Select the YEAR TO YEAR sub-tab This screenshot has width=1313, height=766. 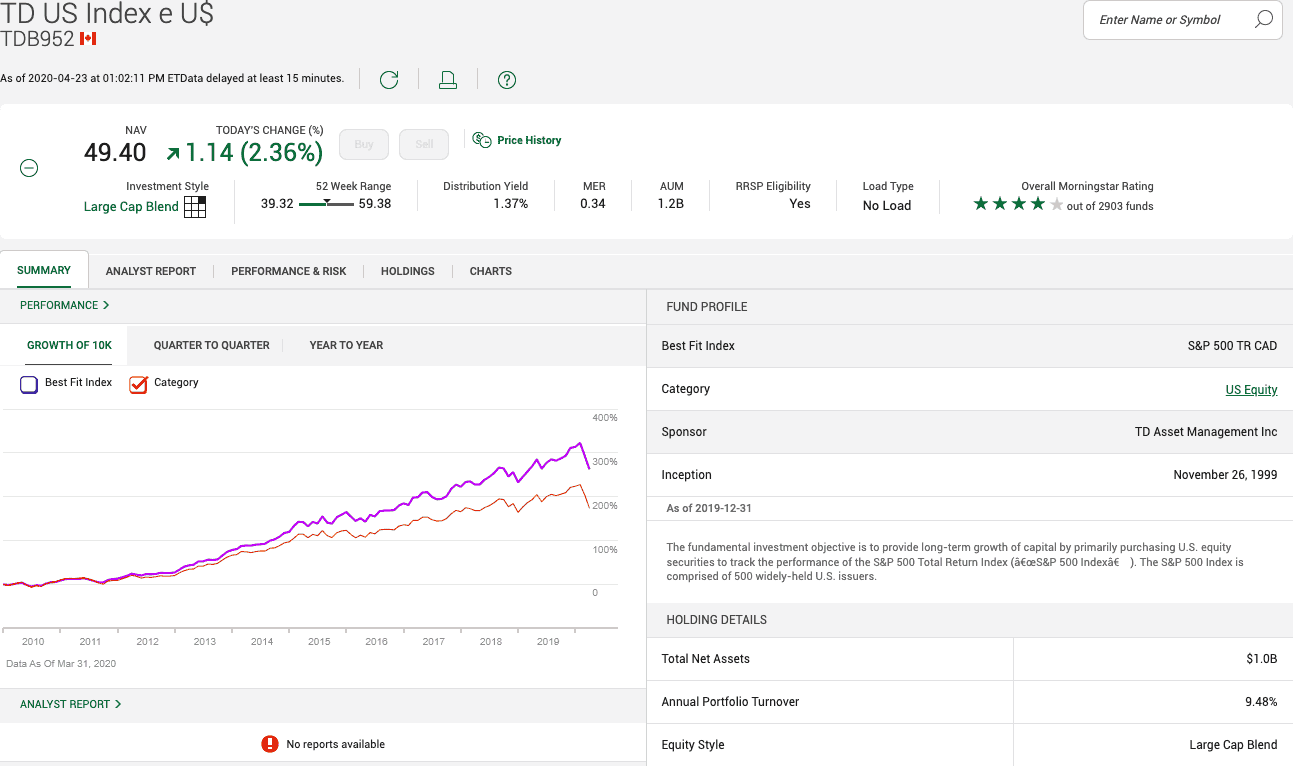[x=346, y=345]
